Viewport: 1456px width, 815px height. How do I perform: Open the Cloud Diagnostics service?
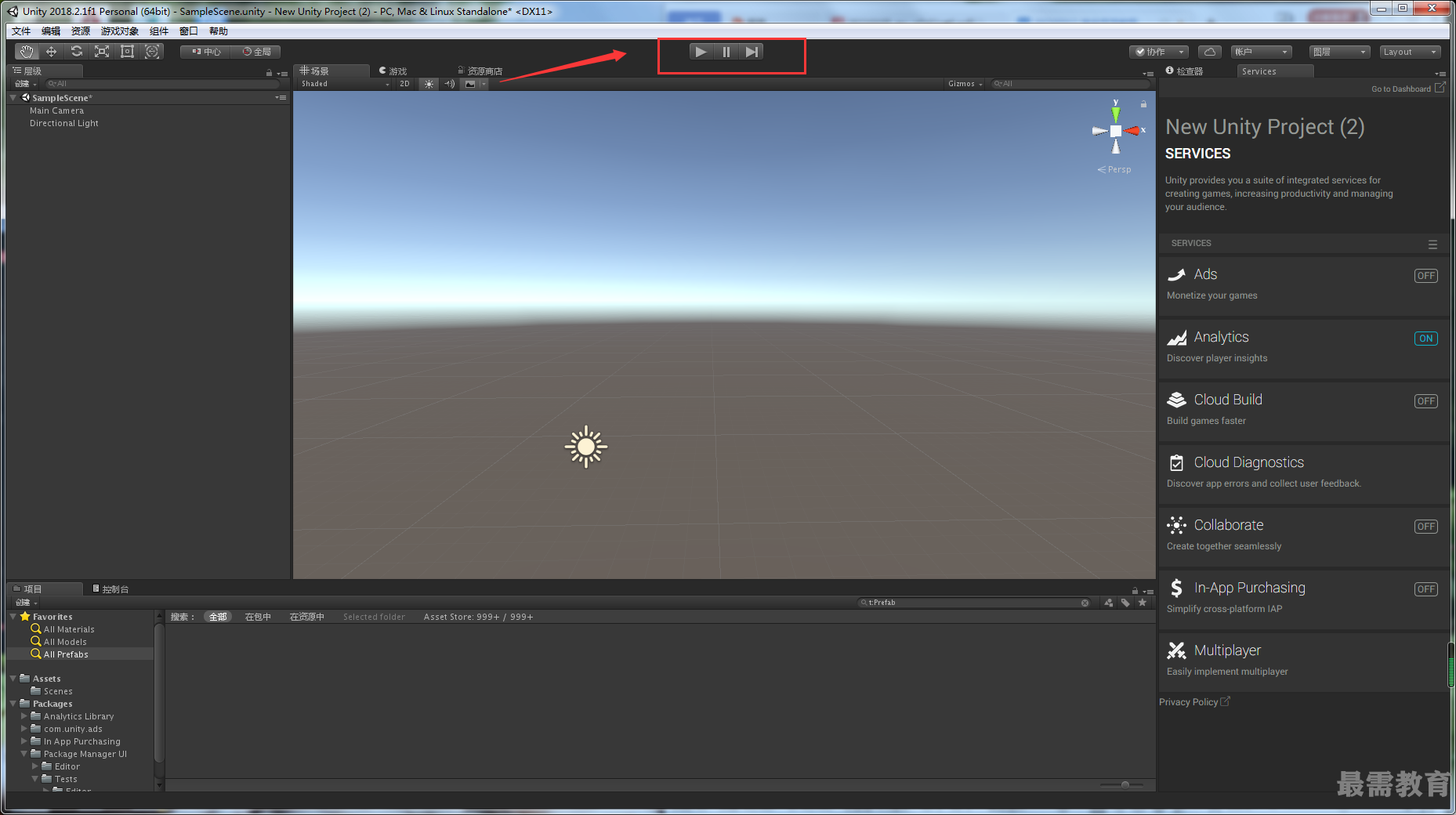pos(1304,473)
